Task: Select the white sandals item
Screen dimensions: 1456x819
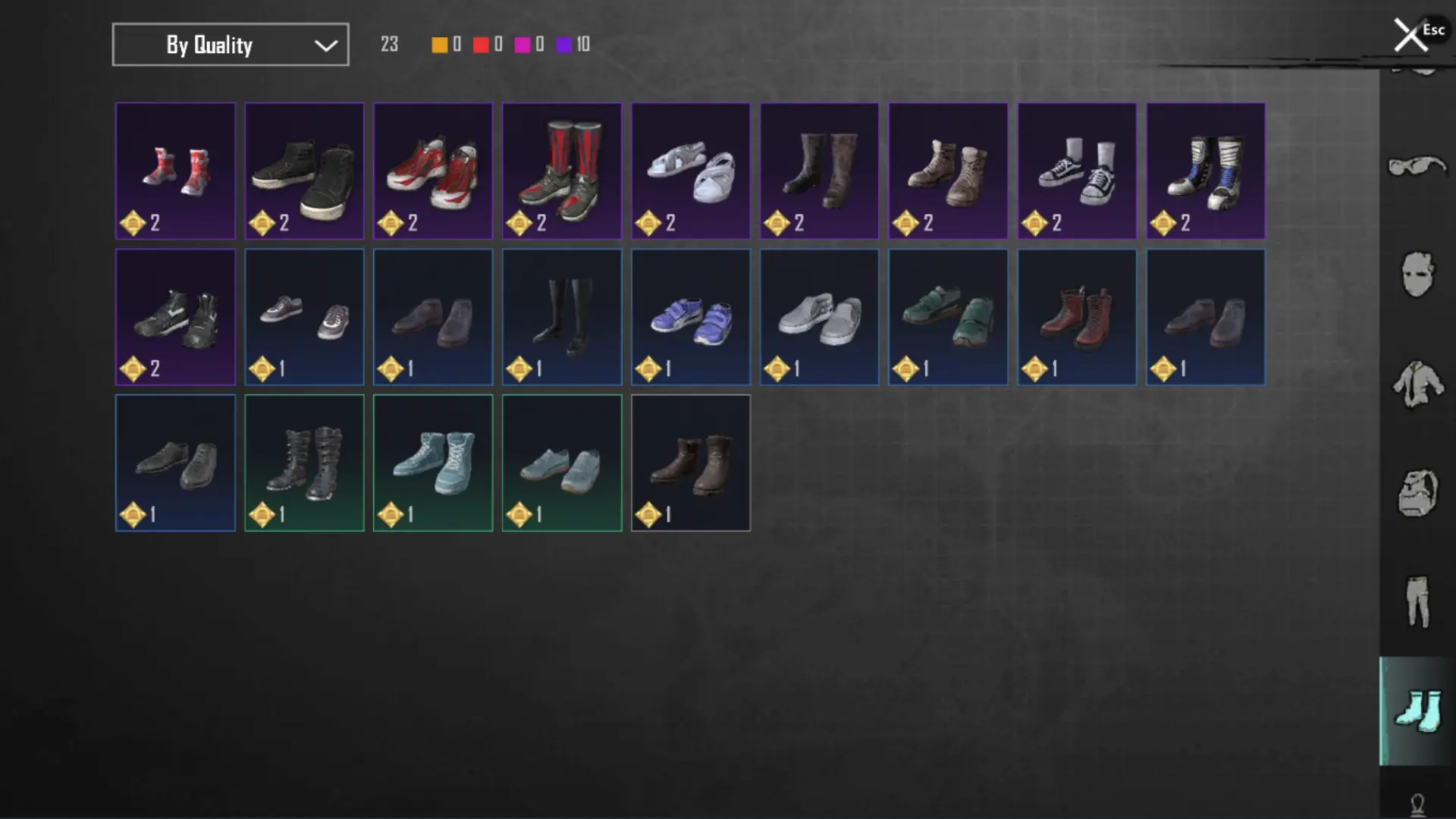Action: pos(691,171)
